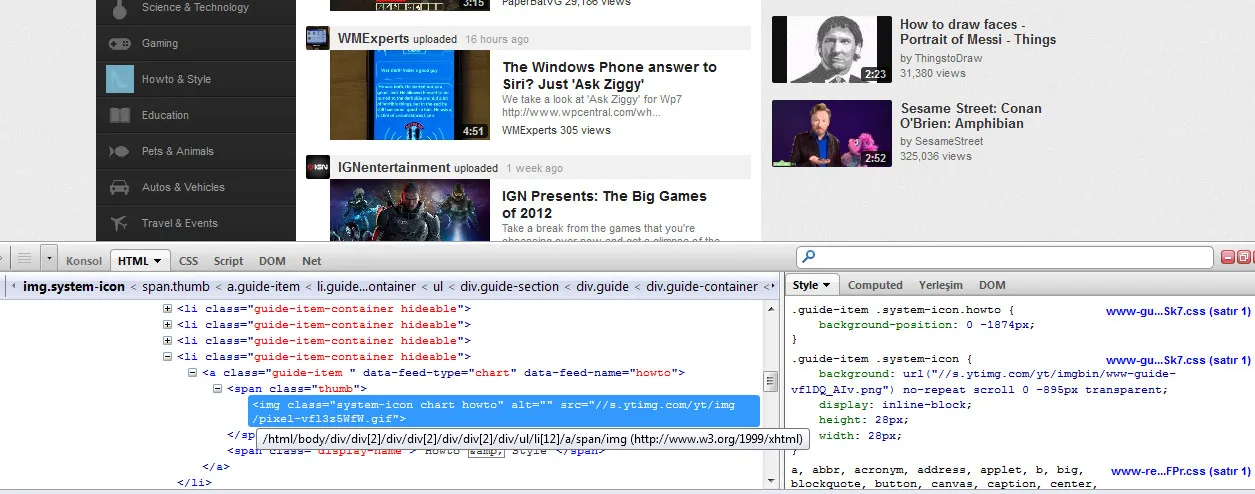Open the Yerleşim side tab
Screen dimensions: 1255x494
click(941, 285)
